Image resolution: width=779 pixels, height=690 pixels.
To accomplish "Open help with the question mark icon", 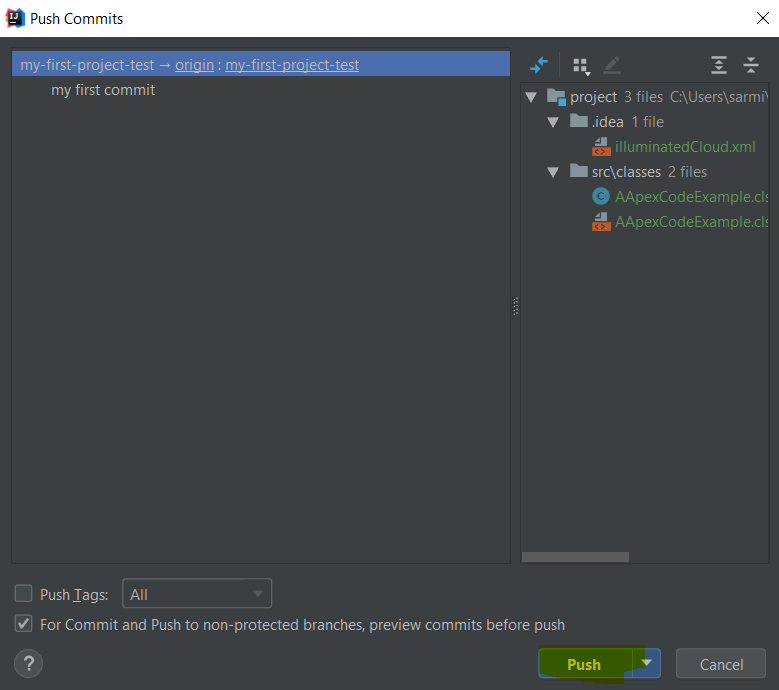I will coord(29,663).
